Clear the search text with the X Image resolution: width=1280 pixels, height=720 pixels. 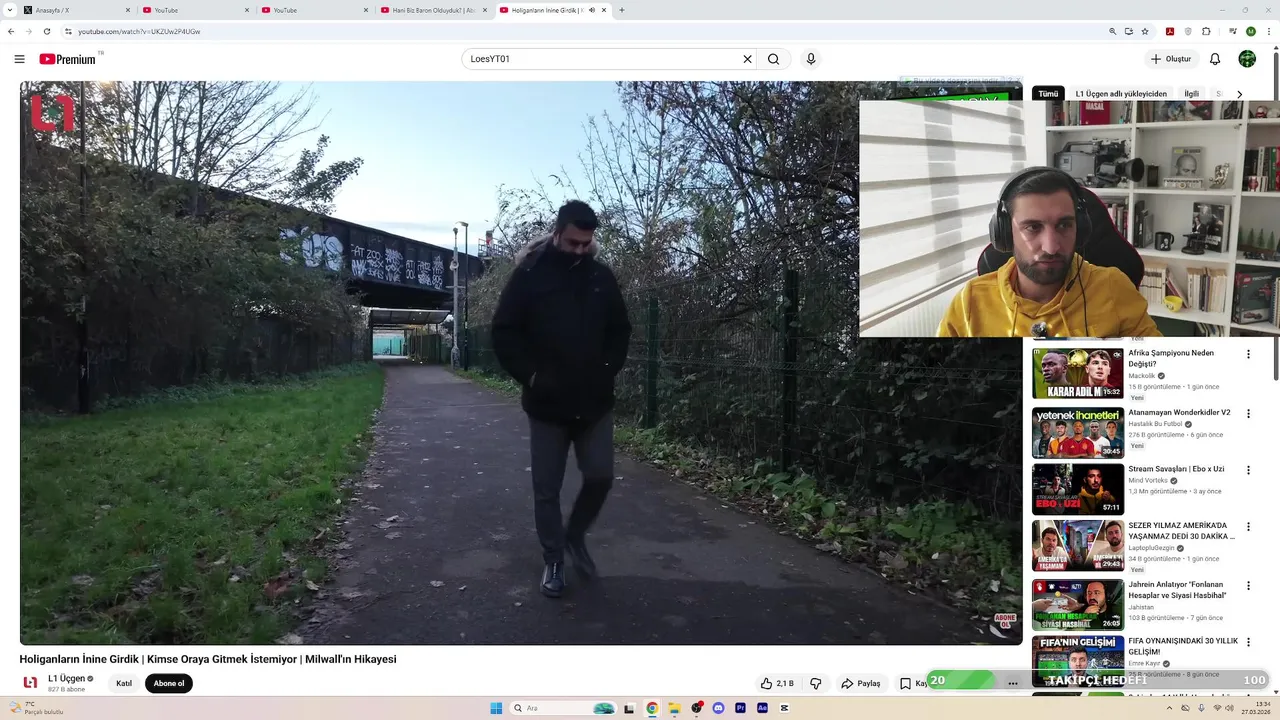pyautogui.click(x=747, y=59)
